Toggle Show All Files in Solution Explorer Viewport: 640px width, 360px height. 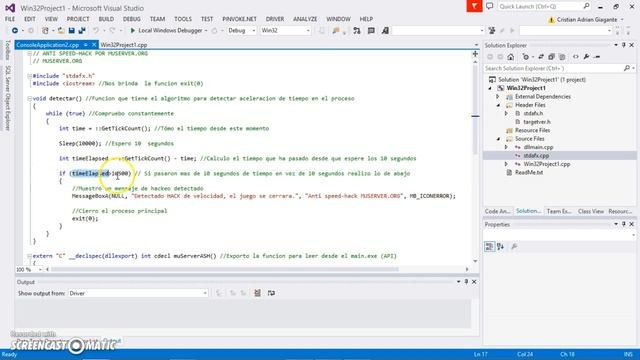pos(562,57)
